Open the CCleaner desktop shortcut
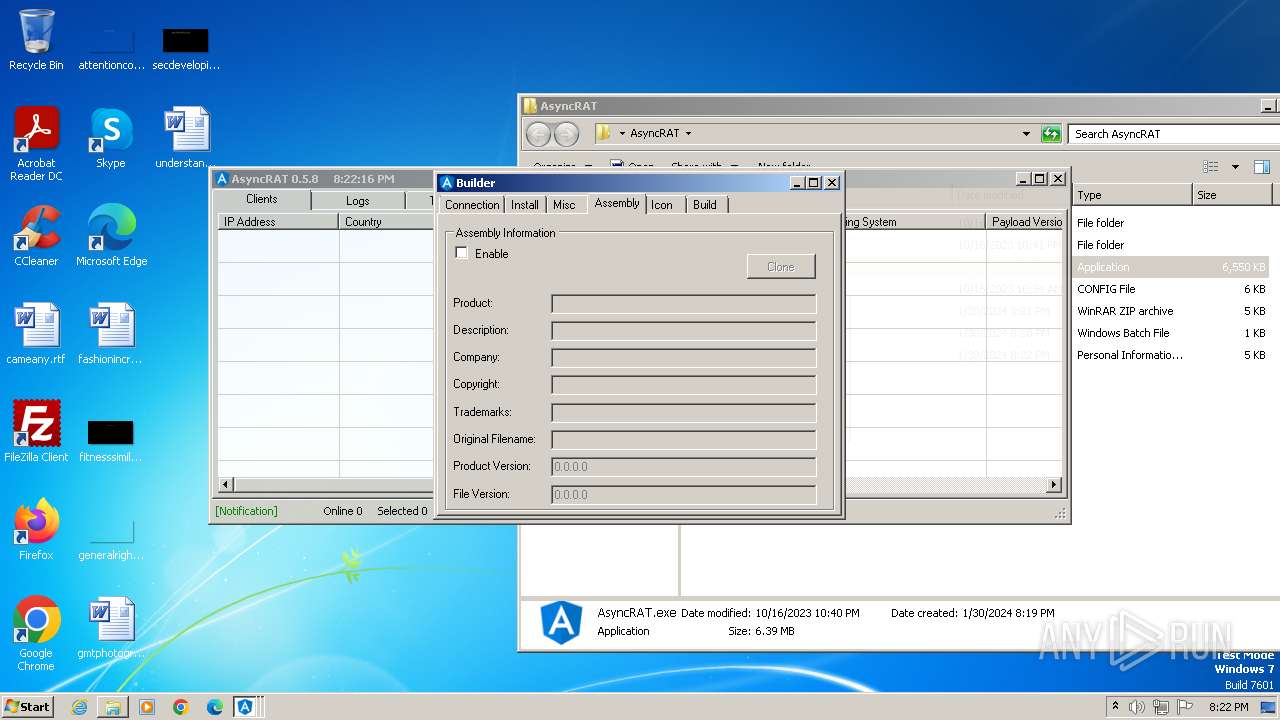1280x720 pixels. point(36,235)
